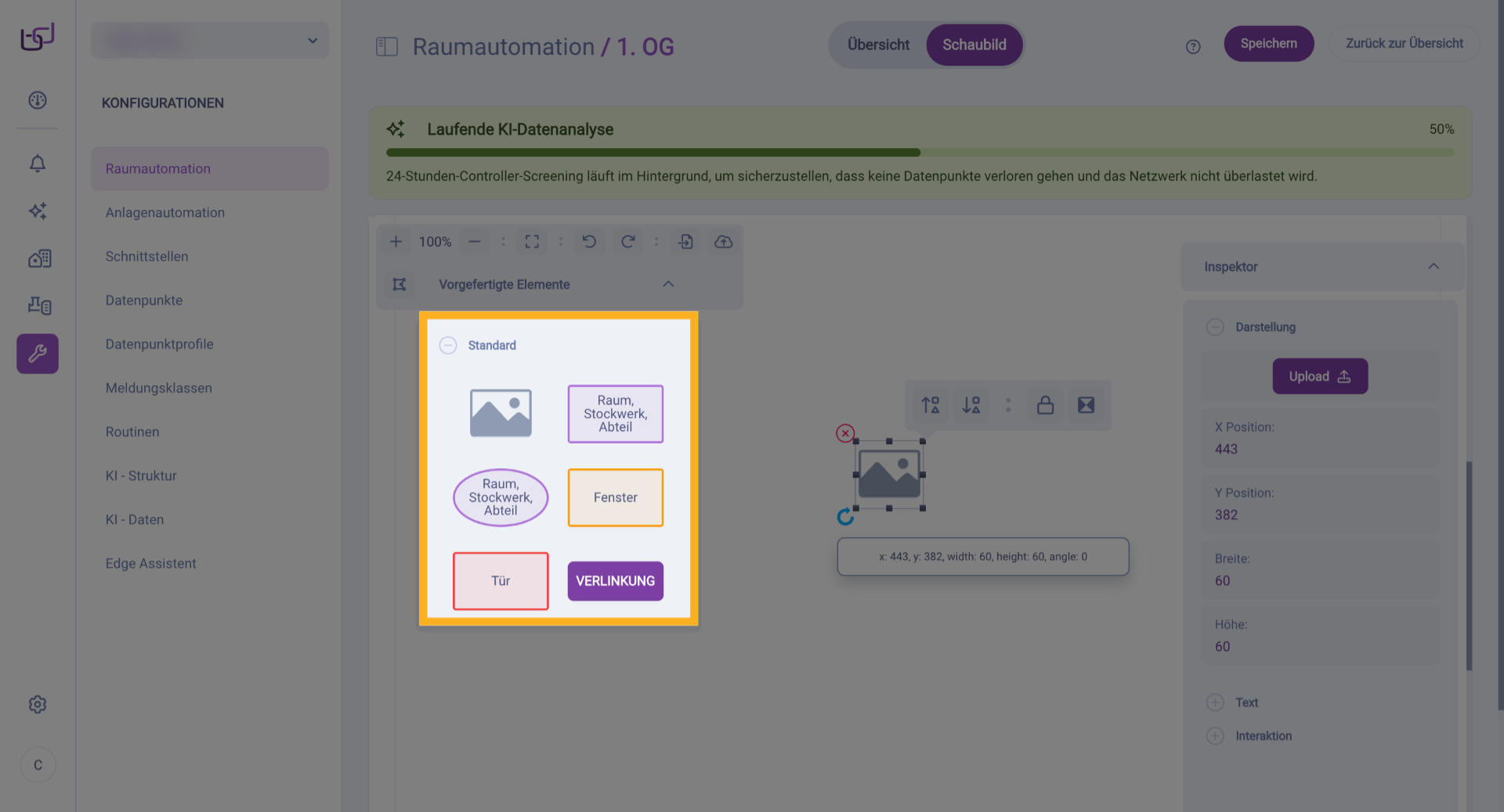Collapse the Vorgefertigte Elemente panel
The image size is (1504, 812).
click(668, 284)
